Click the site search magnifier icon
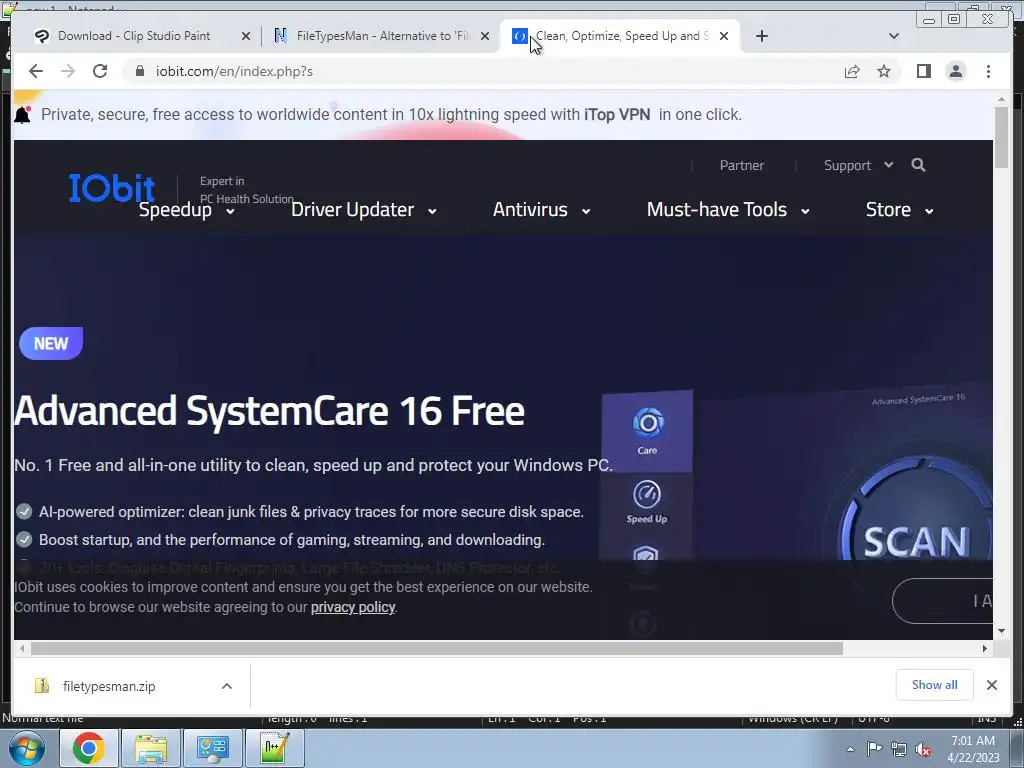 (918, 165)
